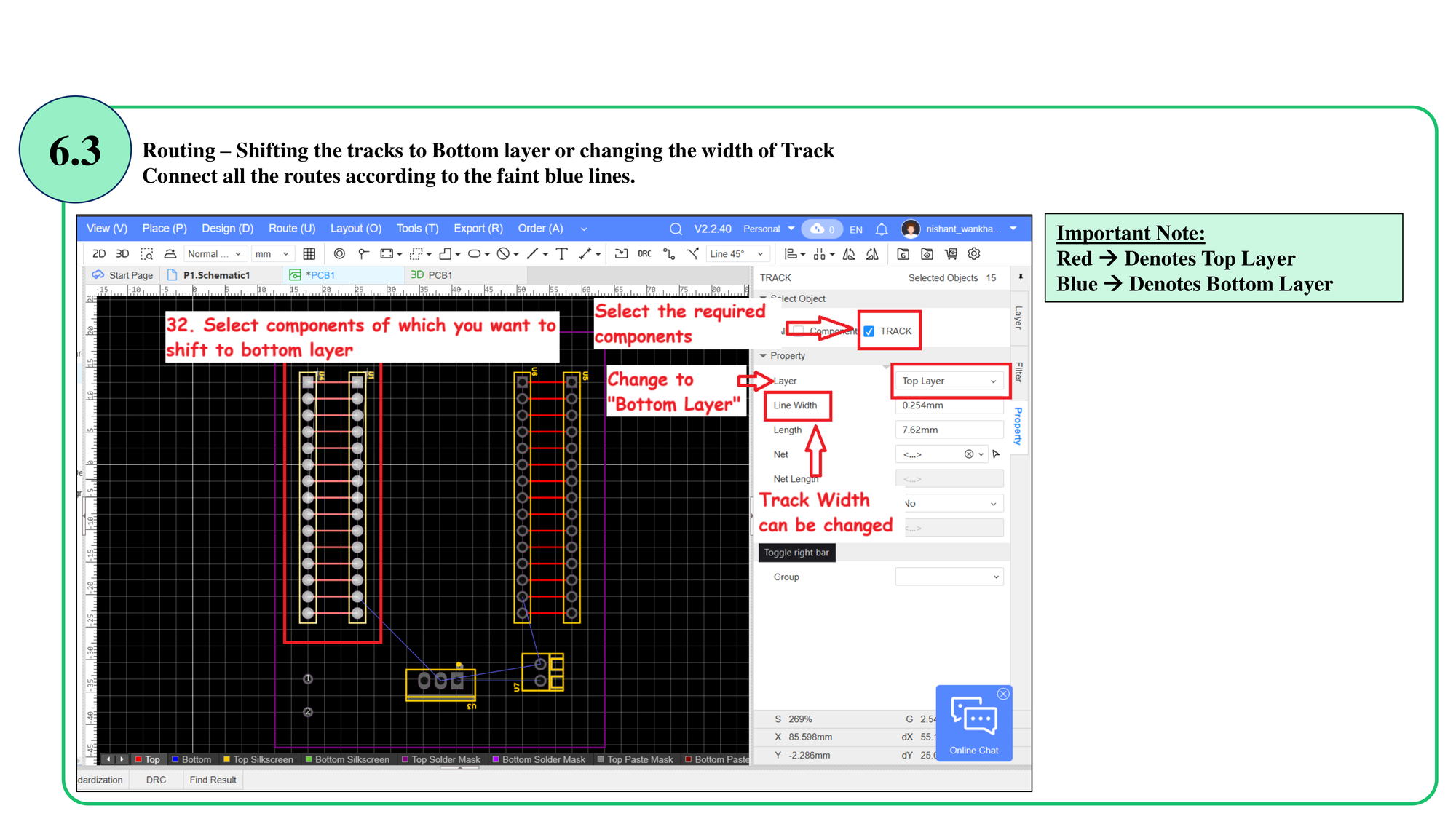The width and height of the screenshot is (1456, 819).
Task: Click the search magnifier icon
Action: (x=676, y=229)
